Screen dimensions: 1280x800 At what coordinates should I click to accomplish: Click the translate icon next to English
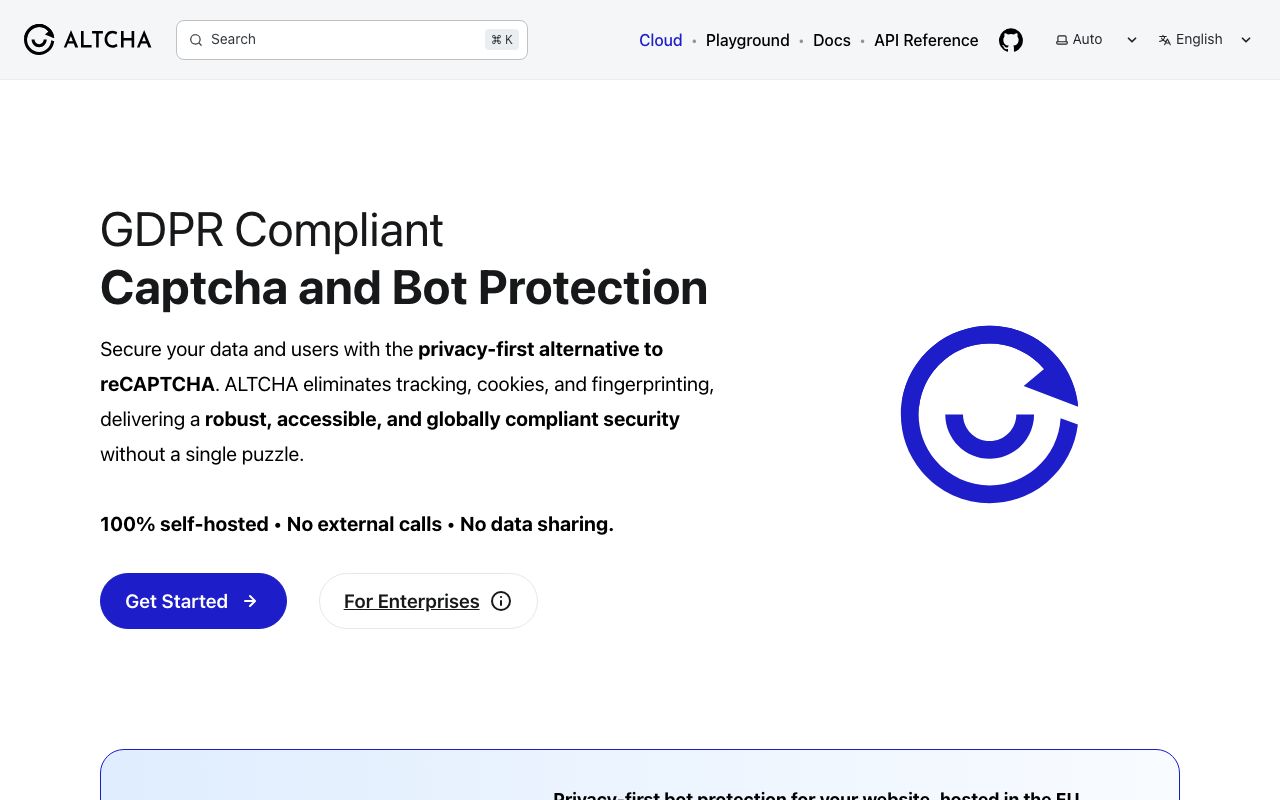[1165, 40]
